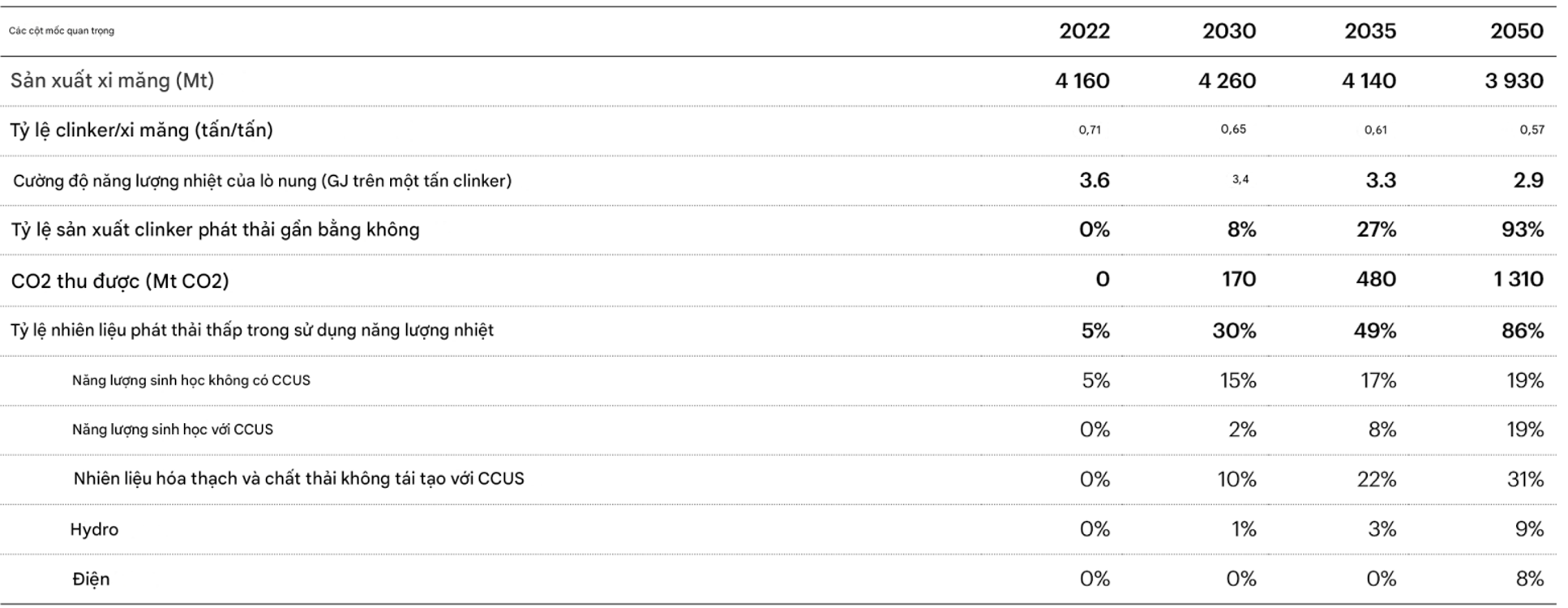
Task: Select the 4 260 cement production value
Action: pyautogui.click(x=1227, y=81)
